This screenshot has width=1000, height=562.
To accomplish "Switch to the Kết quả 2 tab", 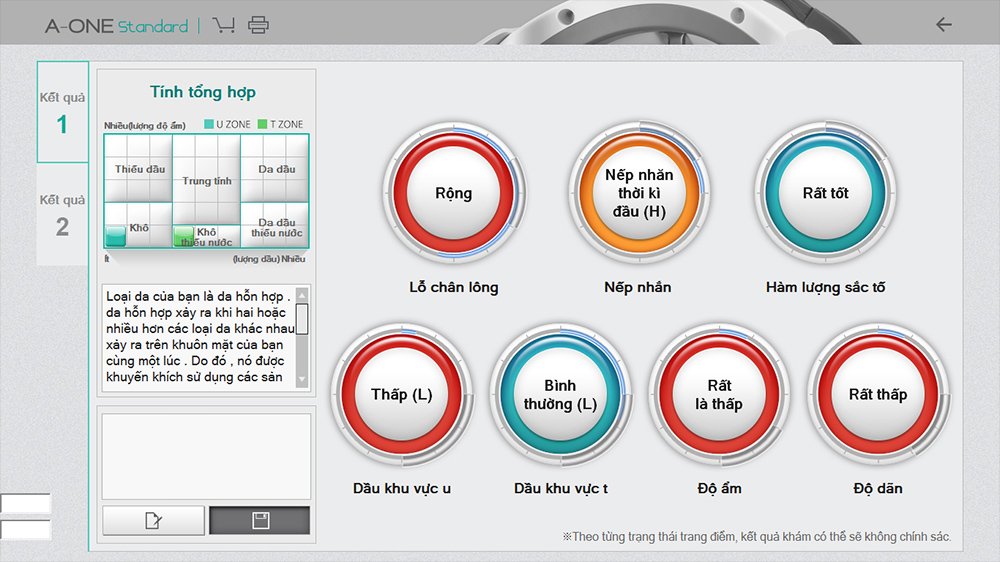I will tap(62, 214).
